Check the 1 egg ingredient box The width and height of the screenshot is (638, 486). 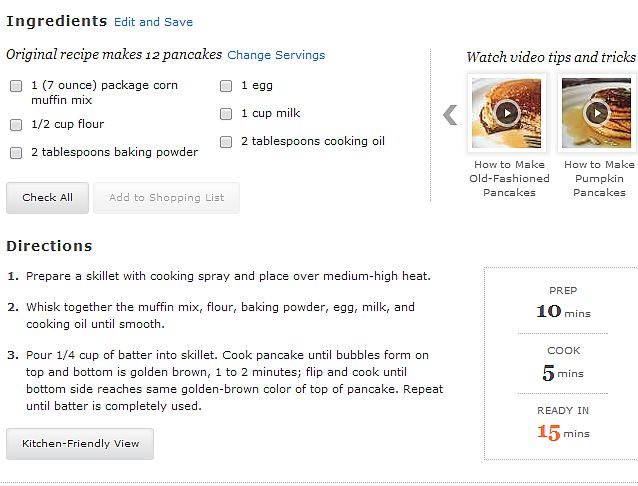[x=226, y=86]
